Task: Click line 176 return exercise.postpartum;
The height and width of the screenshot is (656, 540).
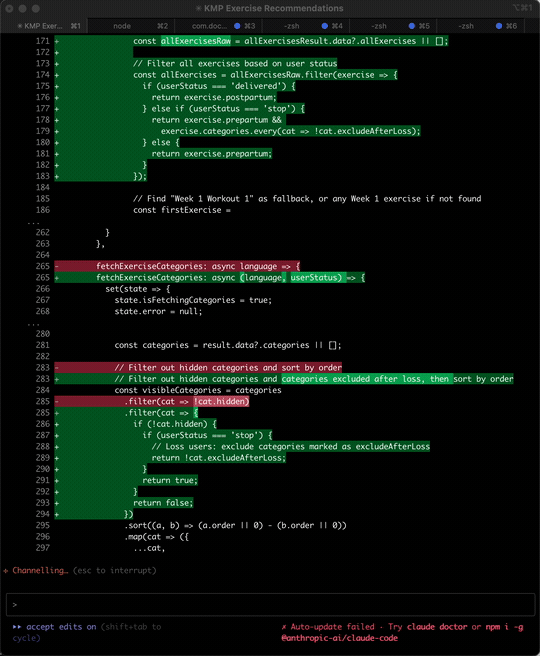Action: (x=214, y=97)
